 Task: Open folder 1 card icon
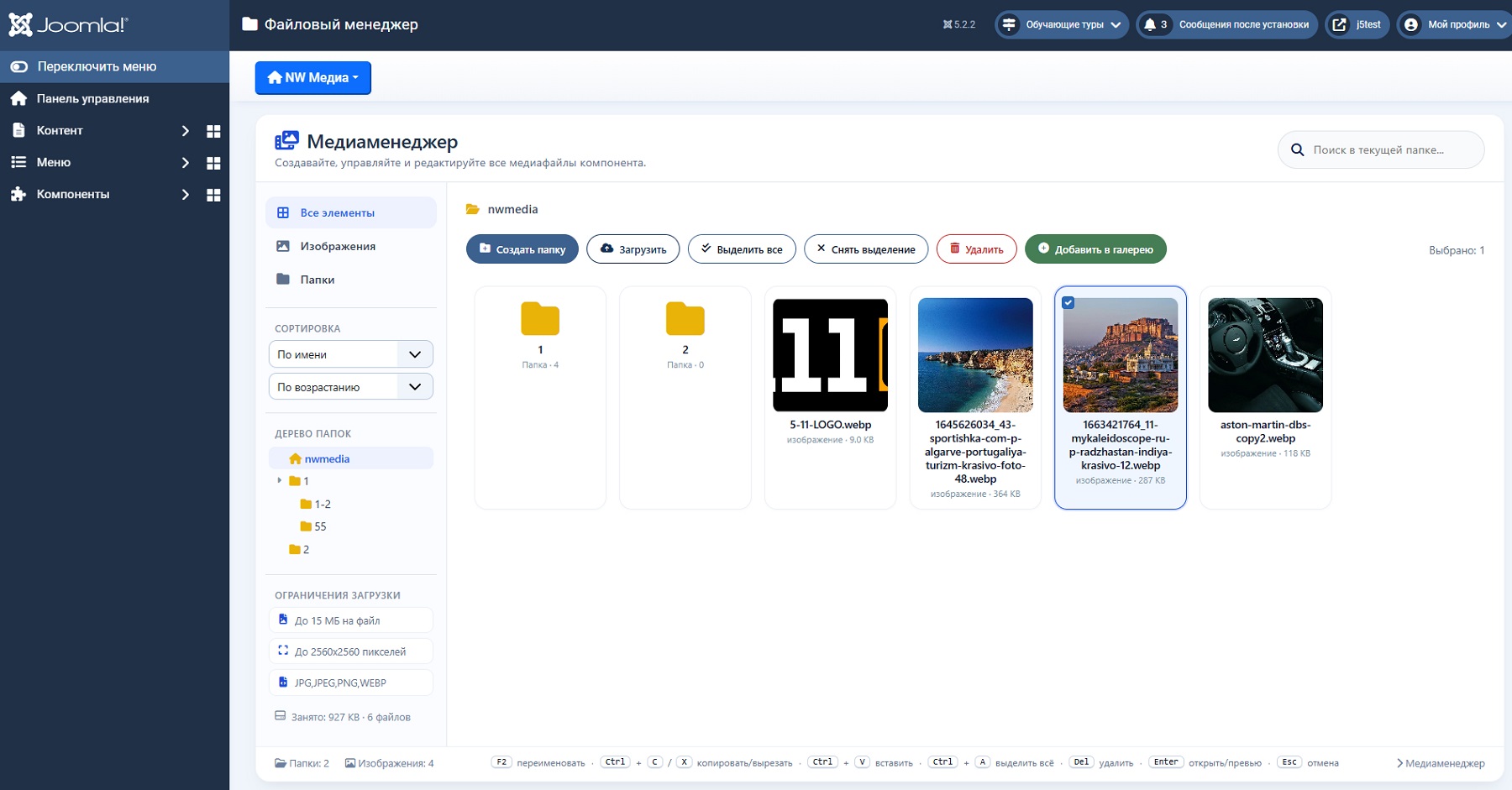coord(540,319)
